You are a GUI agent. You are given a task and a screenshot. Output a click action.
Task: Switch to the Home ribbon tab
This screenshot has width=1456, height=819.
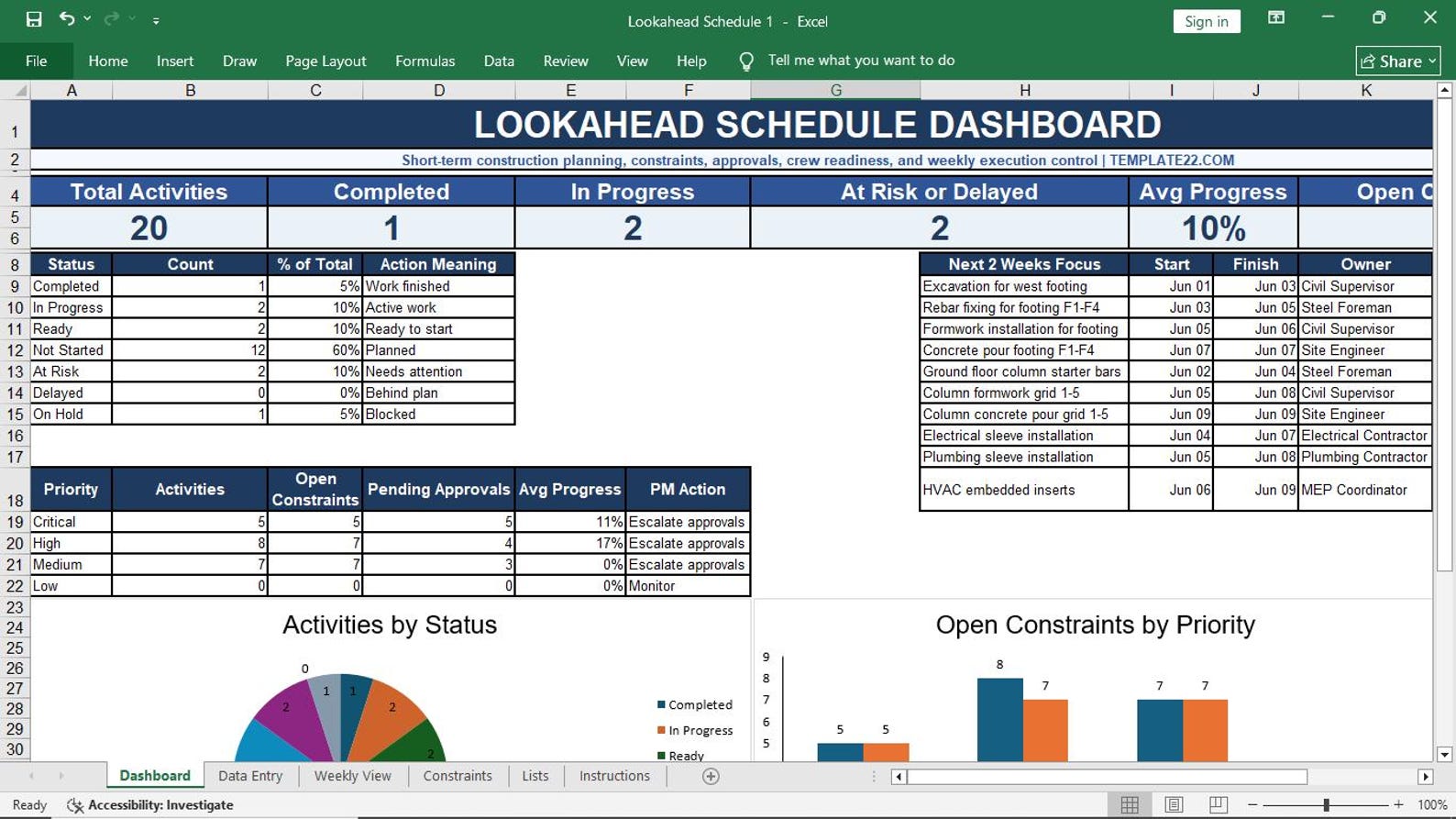click(108, 61)
